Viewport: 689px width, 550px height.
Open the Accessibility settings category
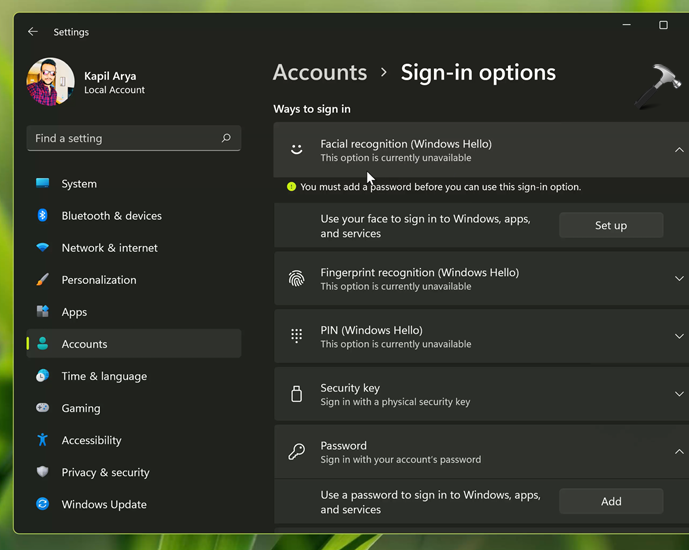91,440
